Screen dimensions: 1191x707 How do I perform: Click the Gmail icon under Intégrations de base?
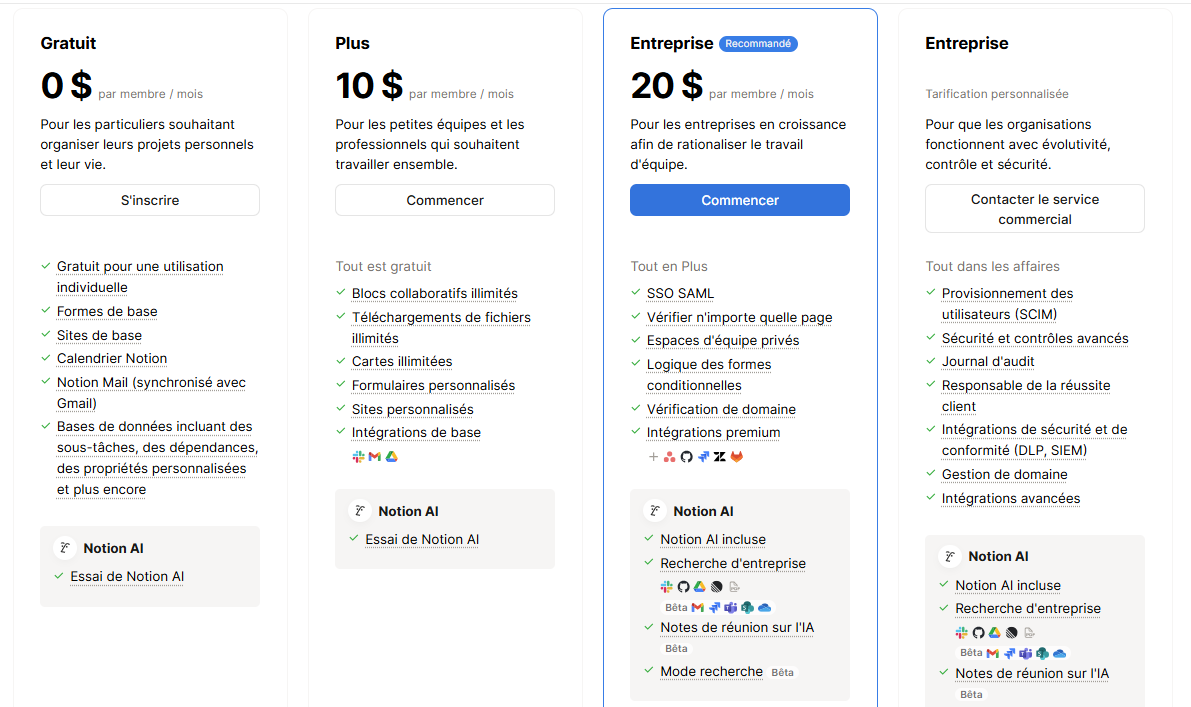pyautogui.click(x=375, y=457)
